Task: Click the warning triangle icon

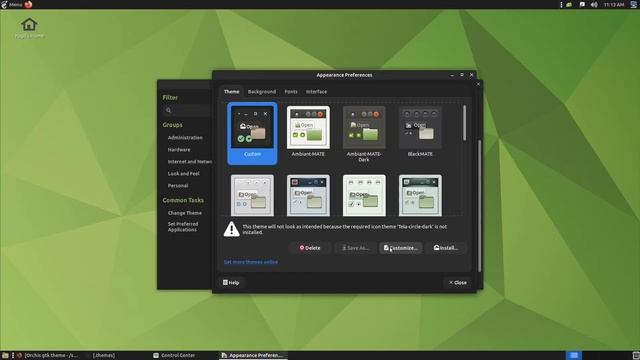Action: 231,229
